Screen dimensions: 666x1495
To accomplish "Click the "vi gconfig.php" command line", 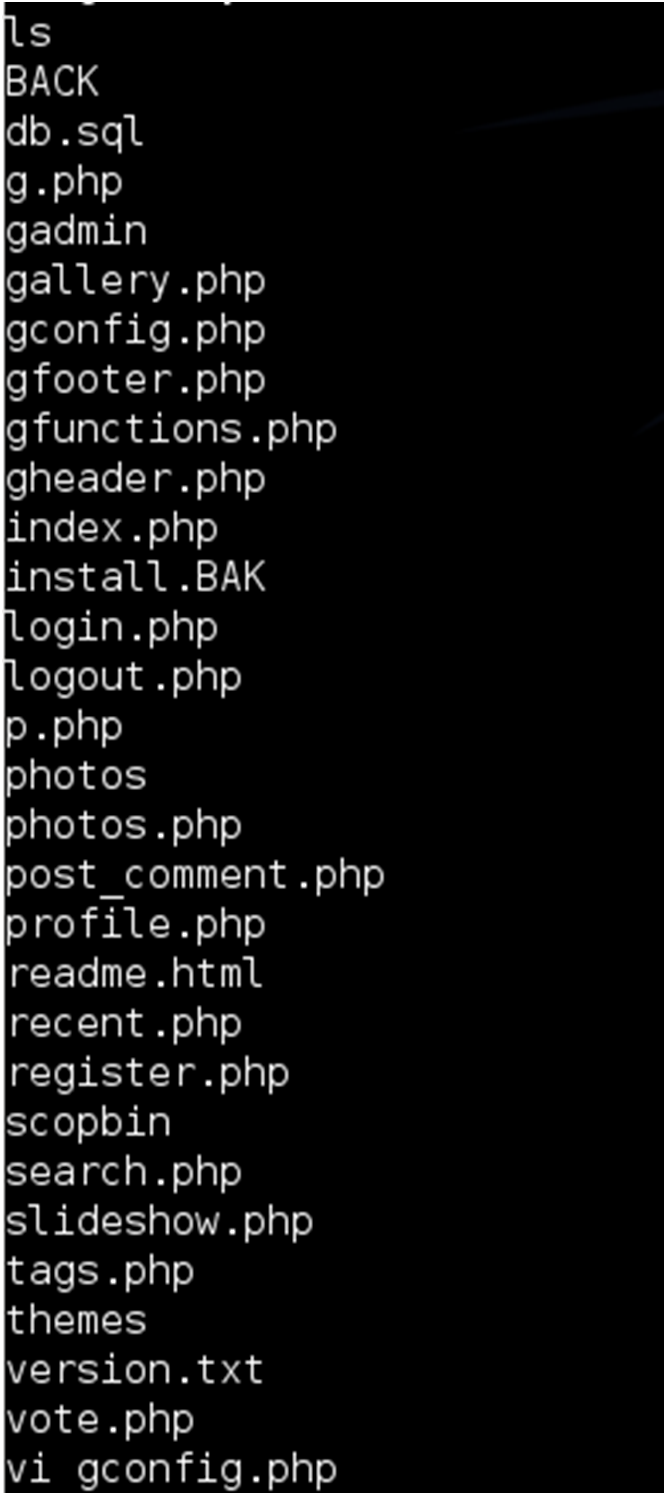I will coord(171,1469).
